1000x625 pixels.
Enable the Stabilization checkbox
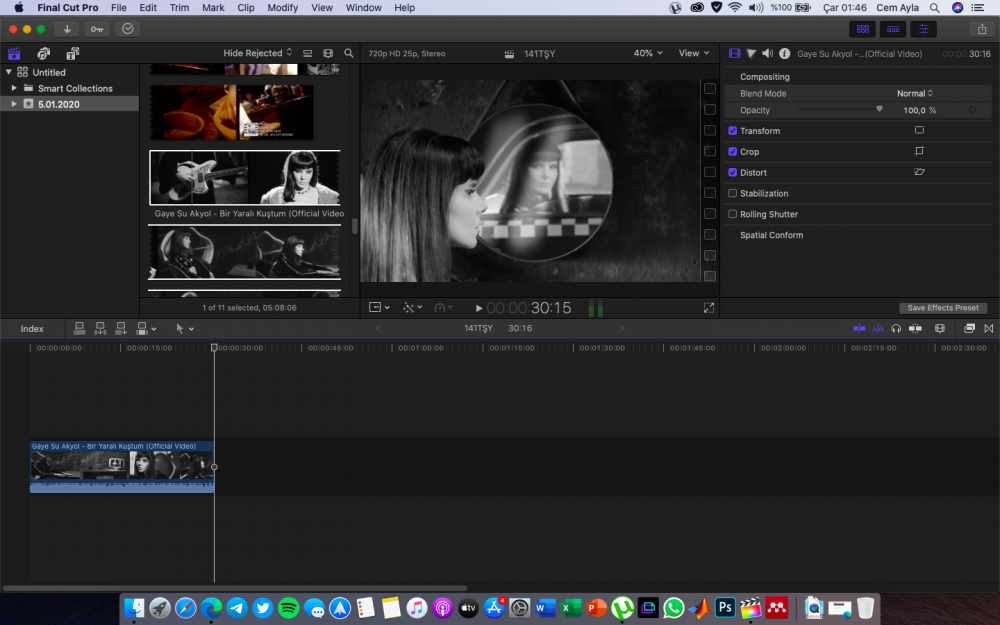(733, 194)
